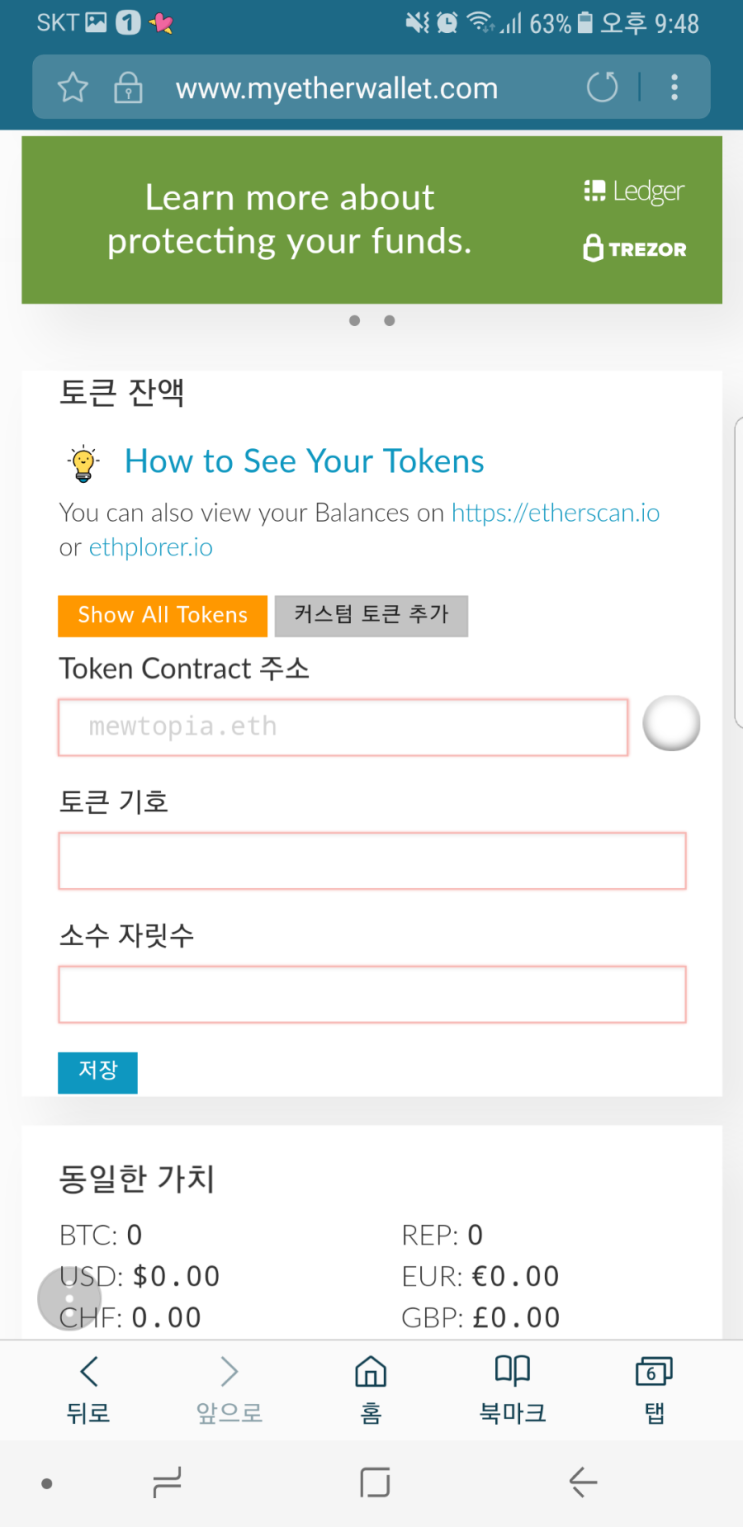Switch to the 커스텀 토큰 추가 tab
The height and width of the screenshot is (1527, 743).
[371, 616]
